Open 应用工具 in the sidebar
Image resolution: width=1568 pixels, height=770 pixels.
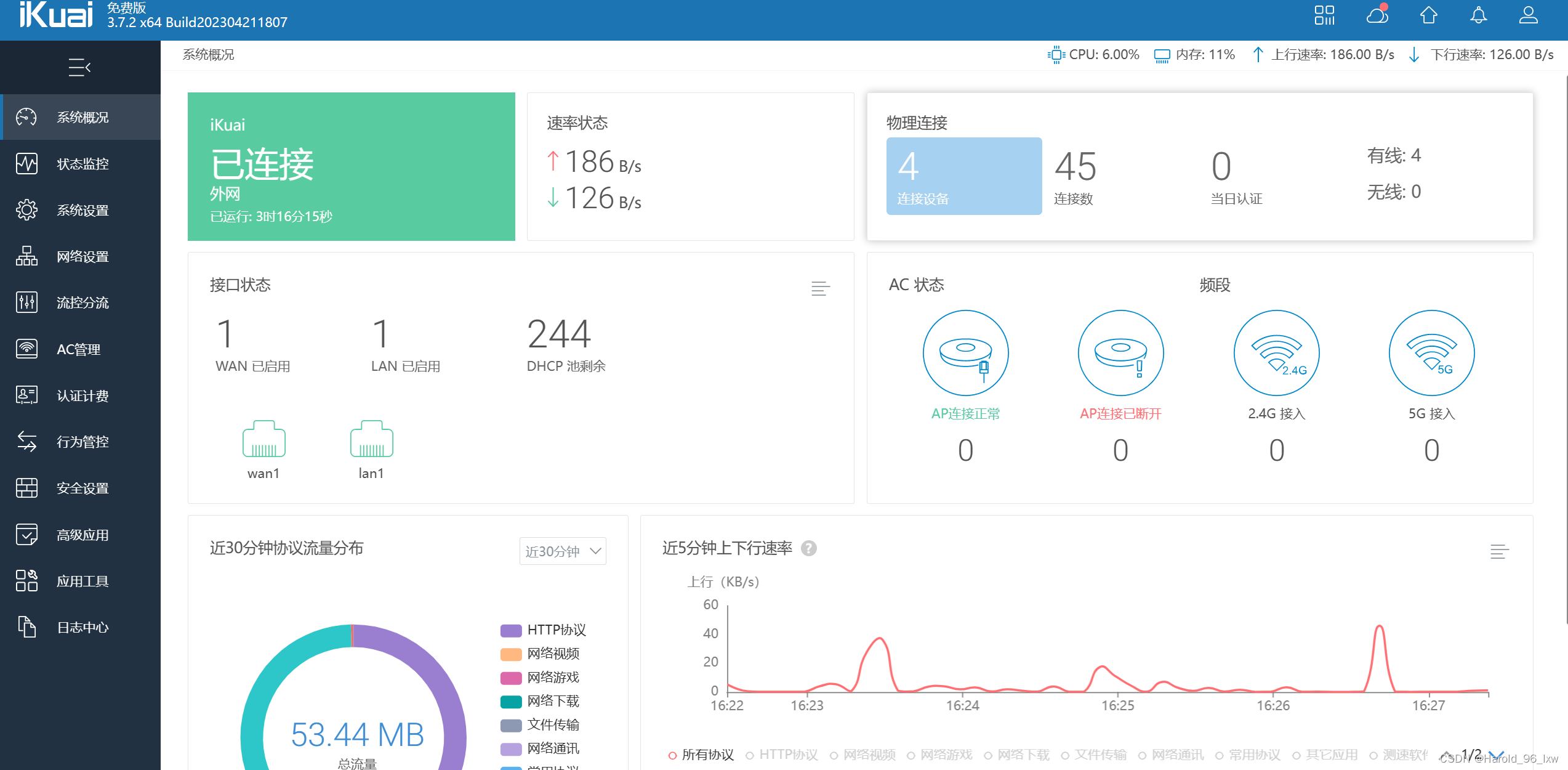point(80,581)
